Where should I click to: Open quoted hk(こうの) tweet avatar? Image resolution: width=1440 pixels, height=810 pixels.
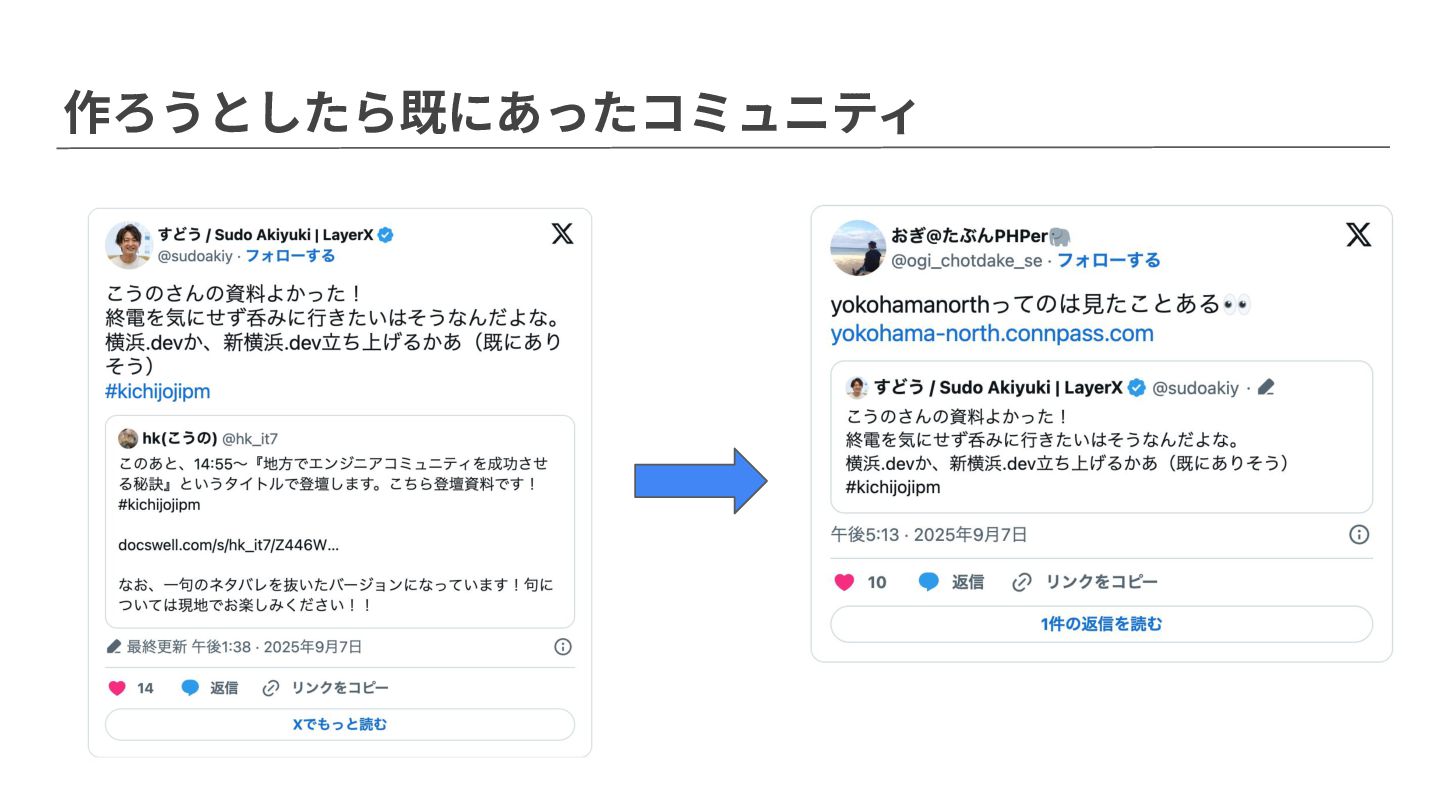point(128,439)
